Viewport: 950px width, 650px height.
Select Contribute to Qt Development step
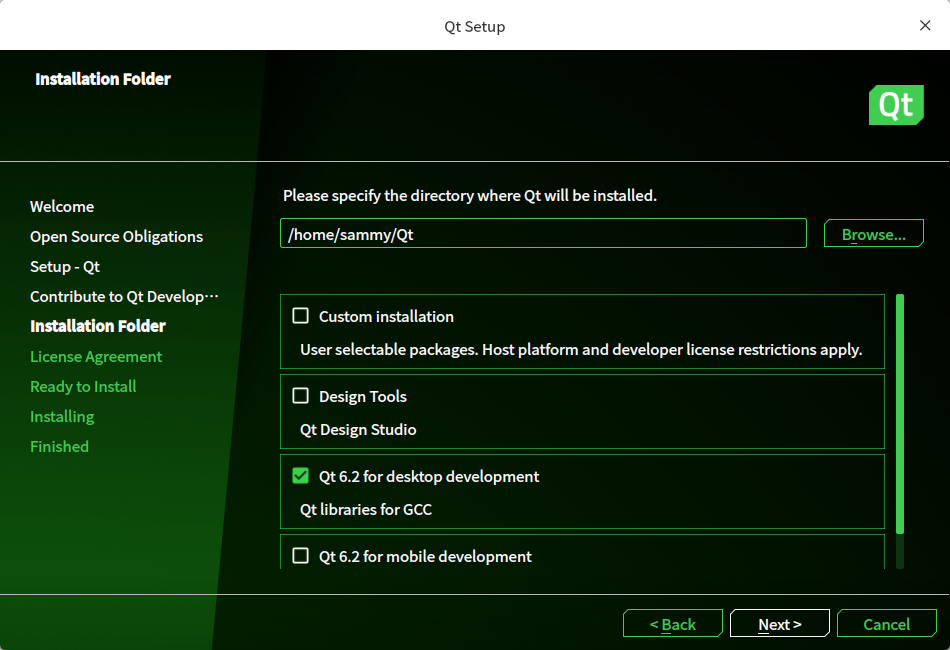coord(124,297)
